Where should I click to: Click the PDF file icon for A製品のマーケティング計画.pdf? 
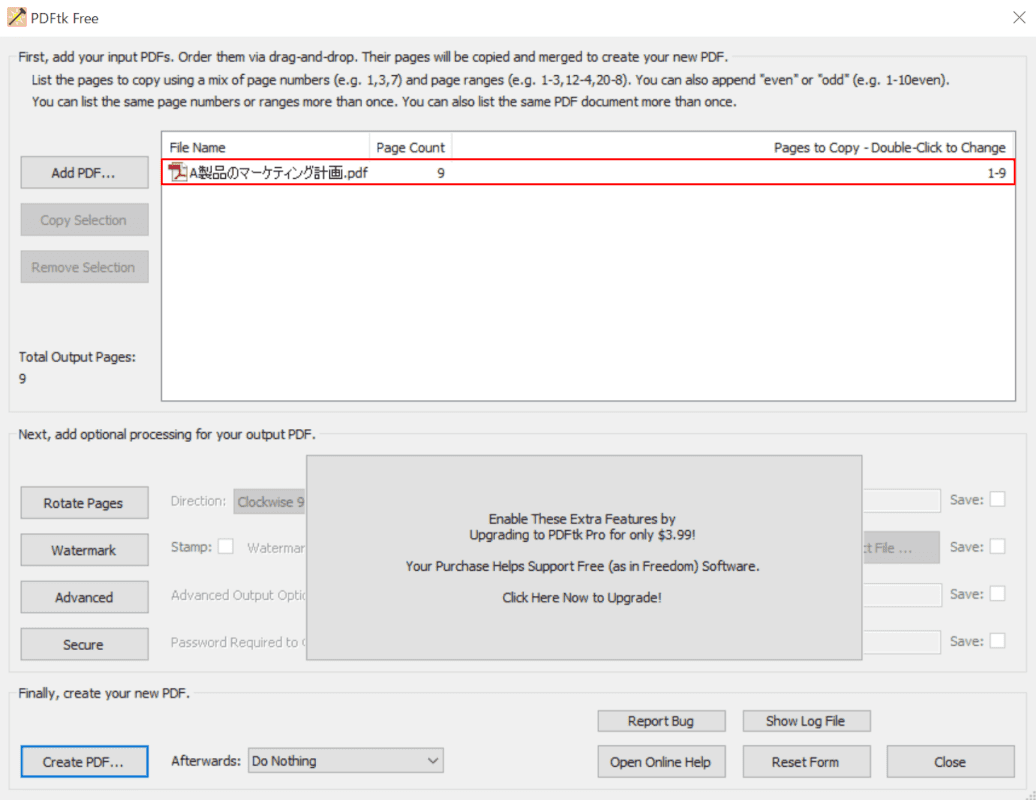coord(177,172)
